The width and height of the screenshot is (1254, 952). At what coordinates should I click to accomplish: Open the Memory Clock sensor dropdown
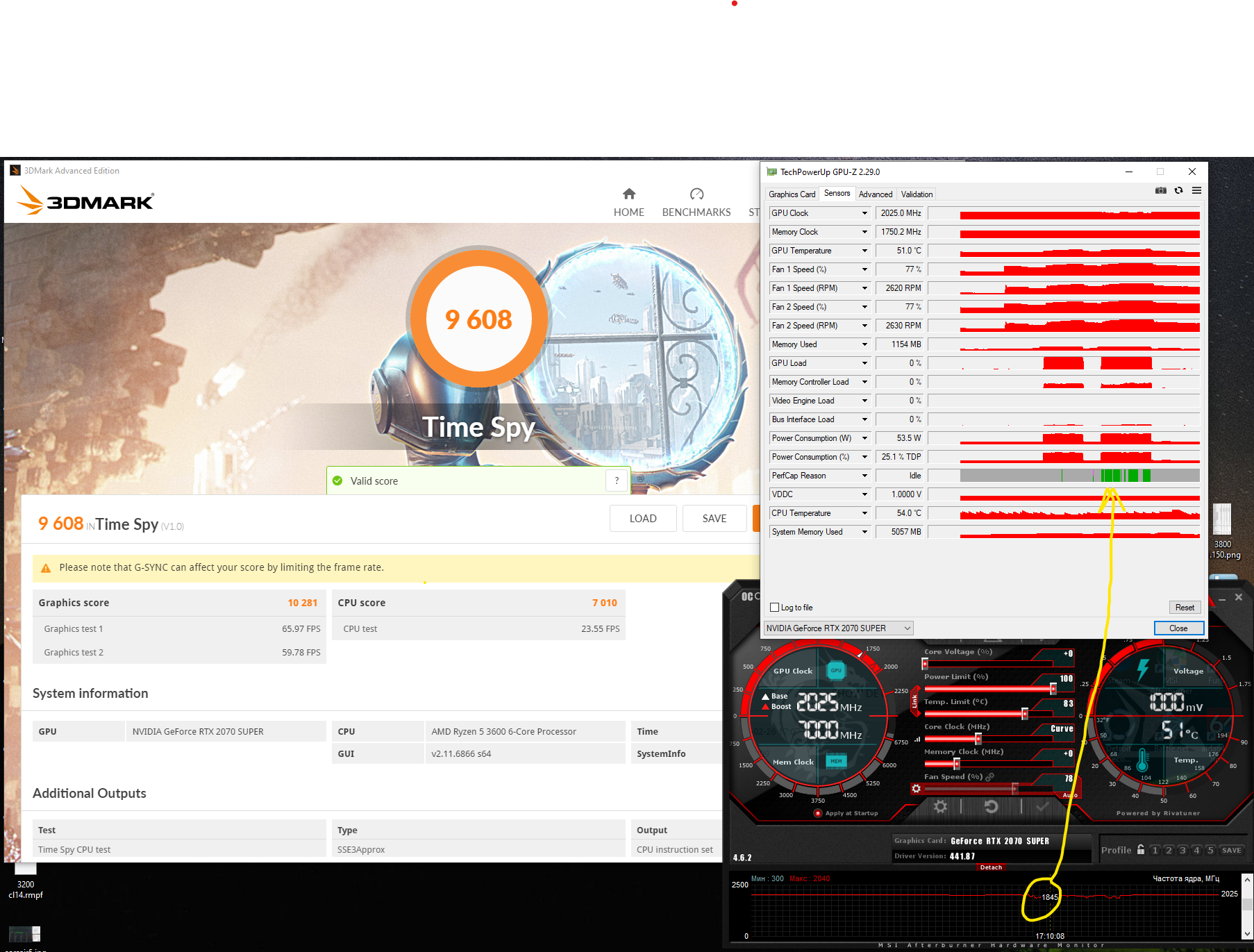pos(864,232)
